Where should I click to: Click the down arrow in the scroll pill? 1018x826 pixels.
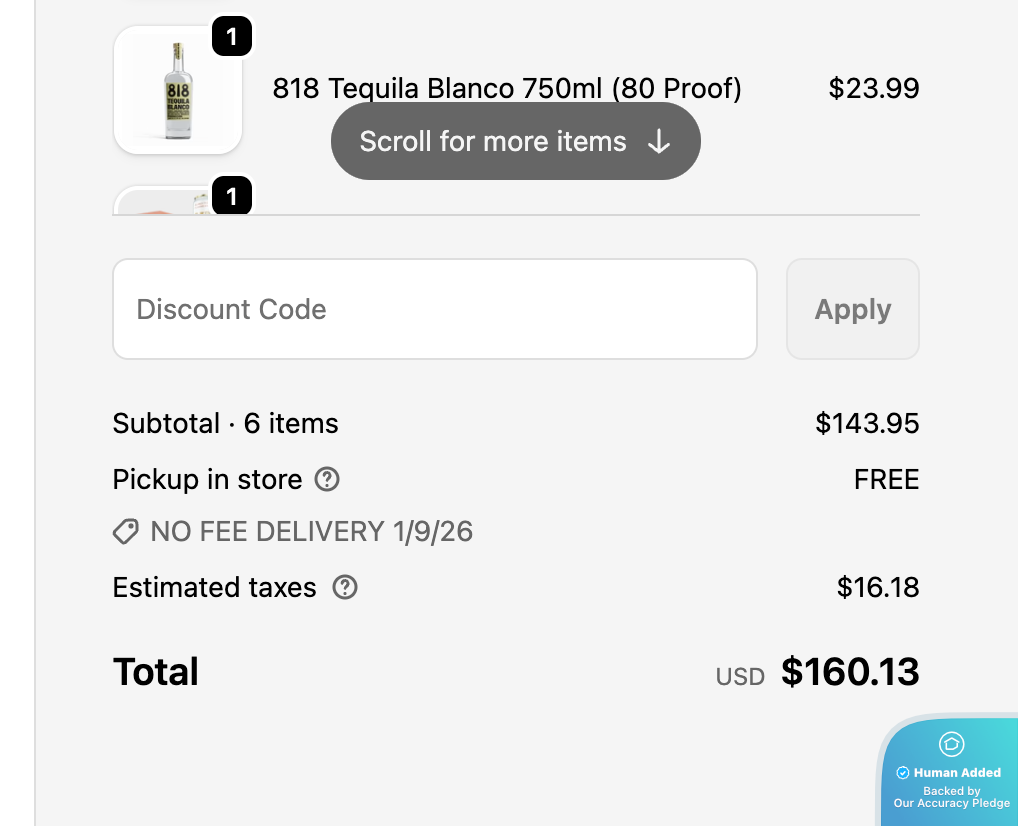[x=658, y=142]
